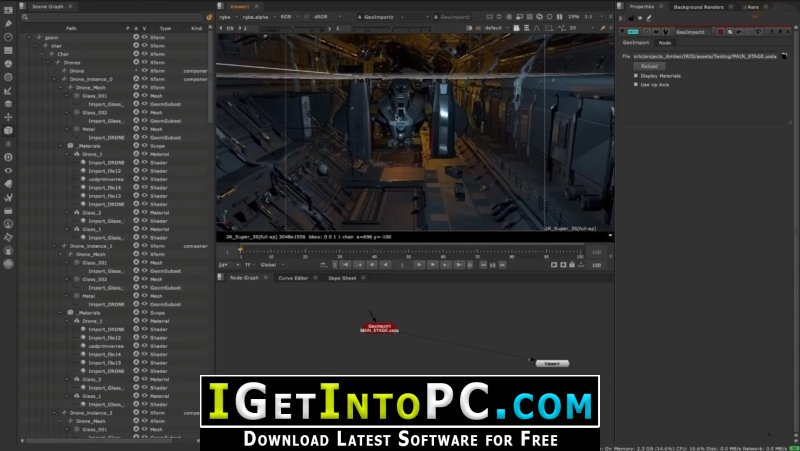
Task: Click the timeline playhead marker at frame 1
Action: (x=240, y=249)
